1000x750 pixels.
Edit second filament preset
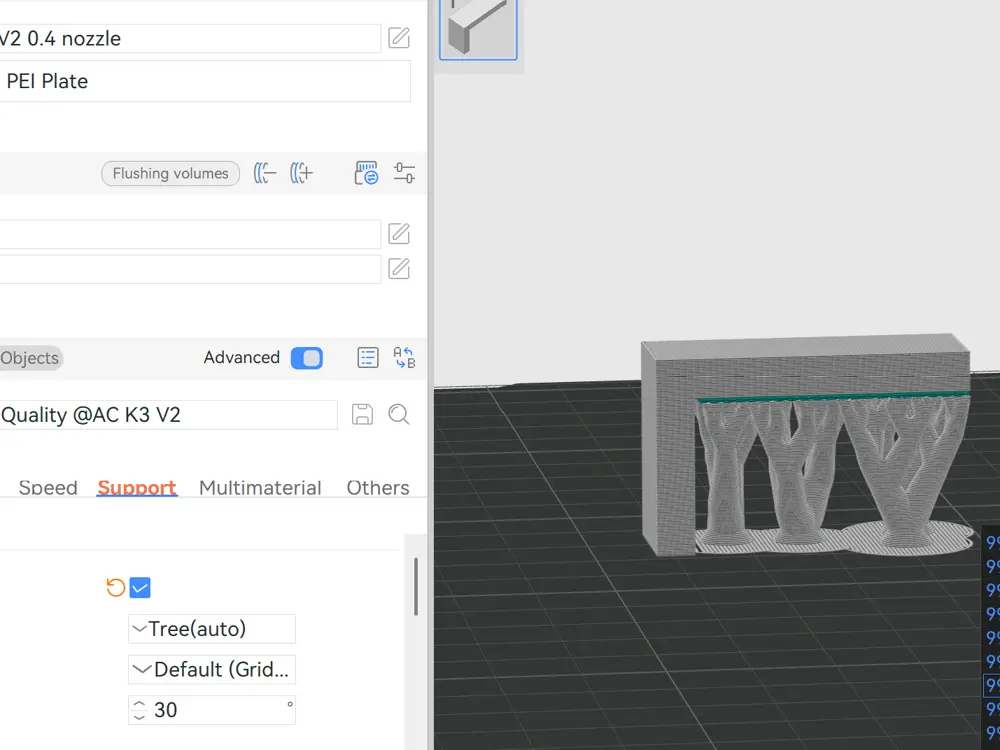coord(399,268)
